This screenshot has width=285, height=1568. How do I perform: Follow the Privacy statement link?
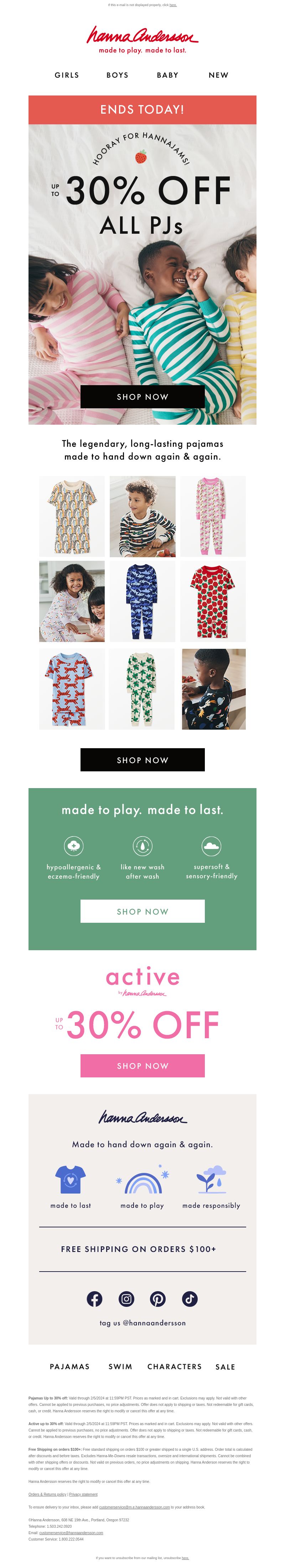click(x=83, y=1494)
